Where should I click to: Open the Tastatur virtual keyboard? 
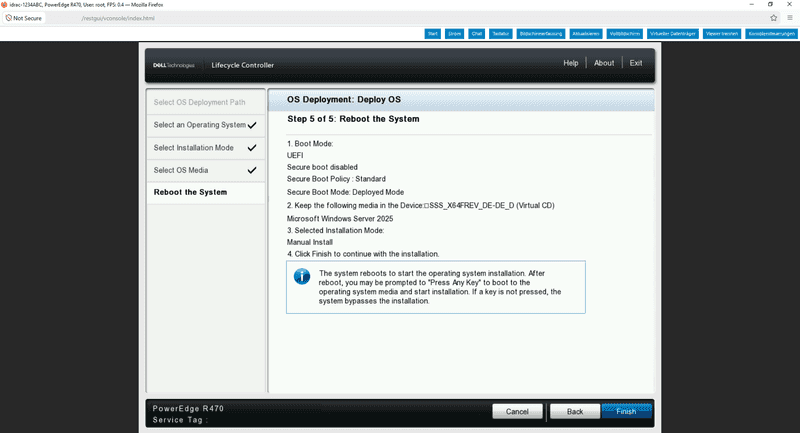tap(501, 34)
